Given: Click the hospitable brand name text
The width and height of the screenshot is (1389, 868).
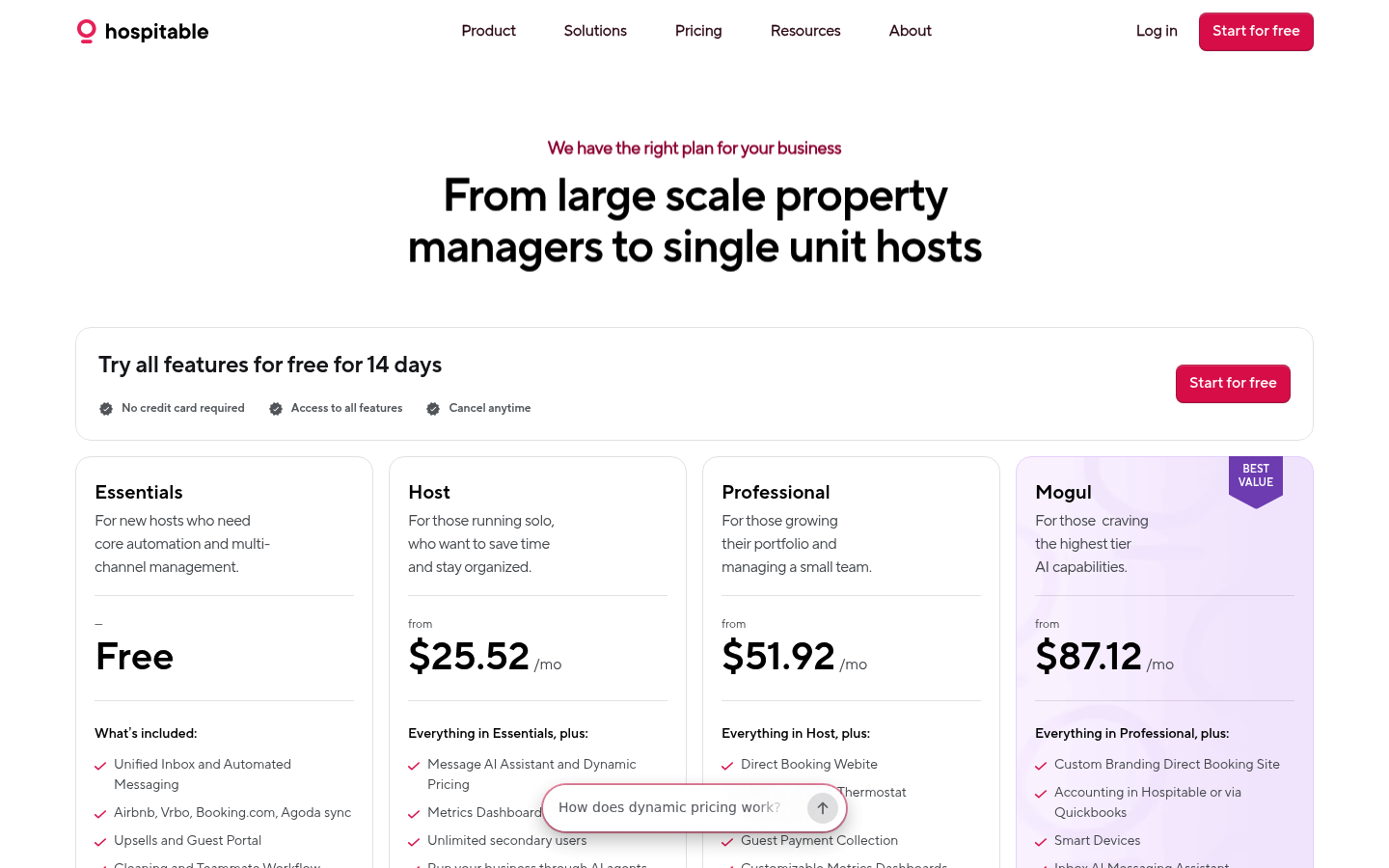Looking at the screenshot, I should 156,32.
